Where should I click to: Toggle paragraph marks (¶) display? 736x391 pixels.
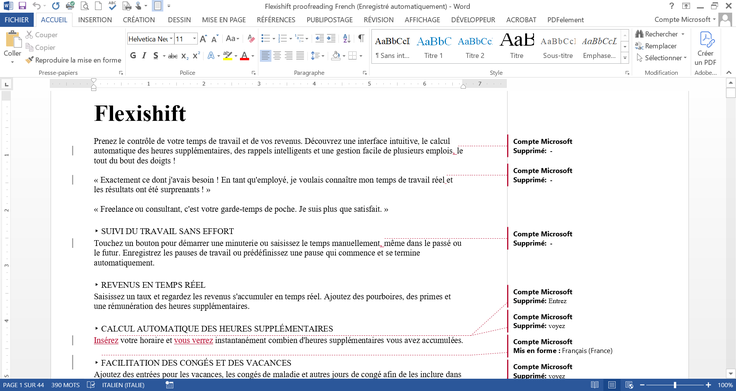(361, 38)
